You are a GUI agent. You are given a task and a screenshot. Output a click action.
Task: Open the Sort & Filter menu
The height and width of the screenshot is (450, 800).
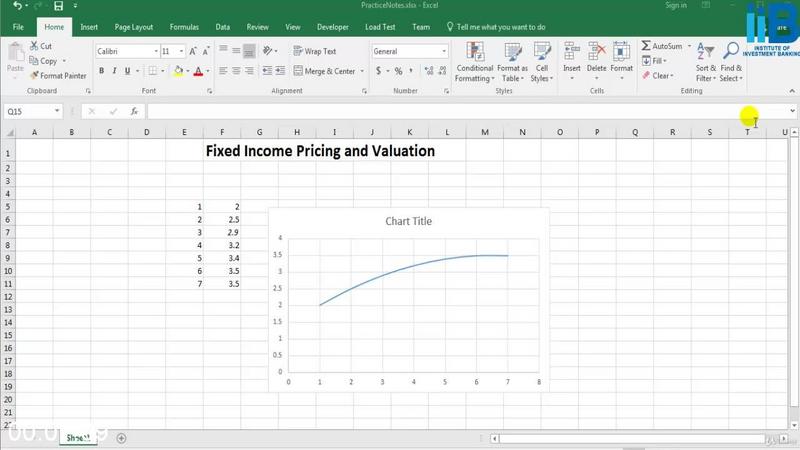(x=706, y=62)
